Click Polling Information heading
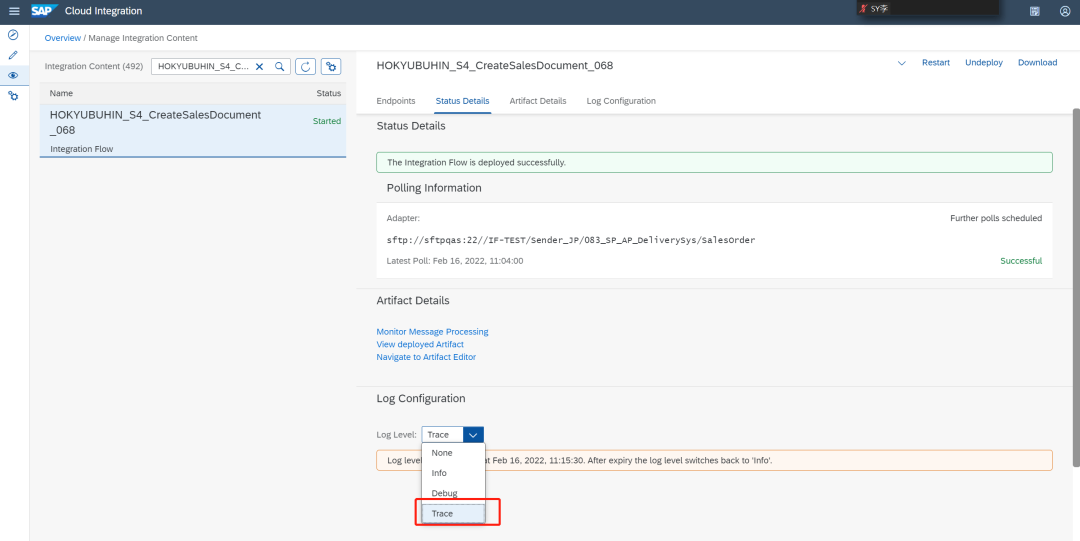The width and height of the screenshot is (1080, 541). coord(434,188)
